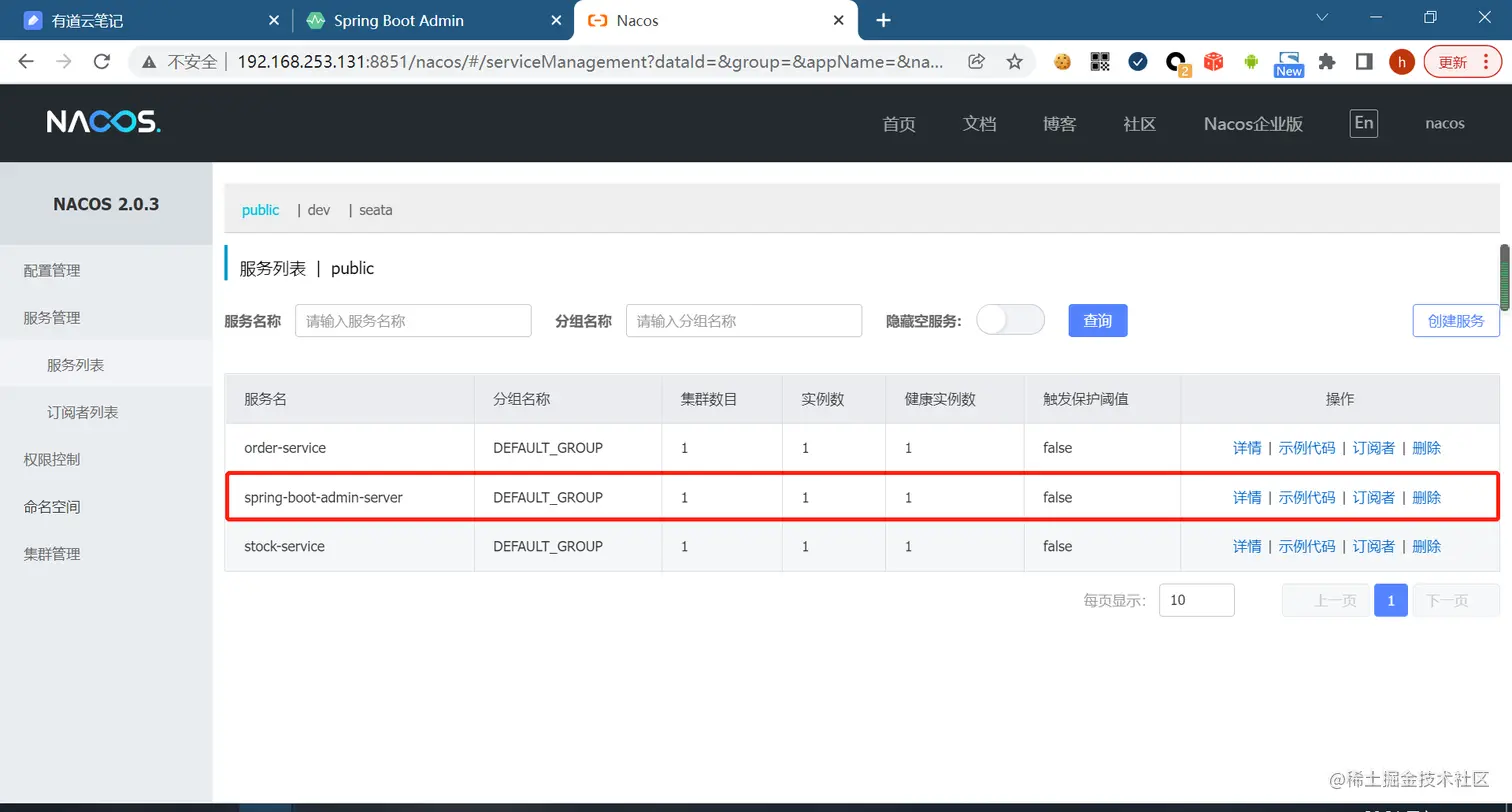
Task: Click the green Android extension icon
Action: coord(1251,61)
